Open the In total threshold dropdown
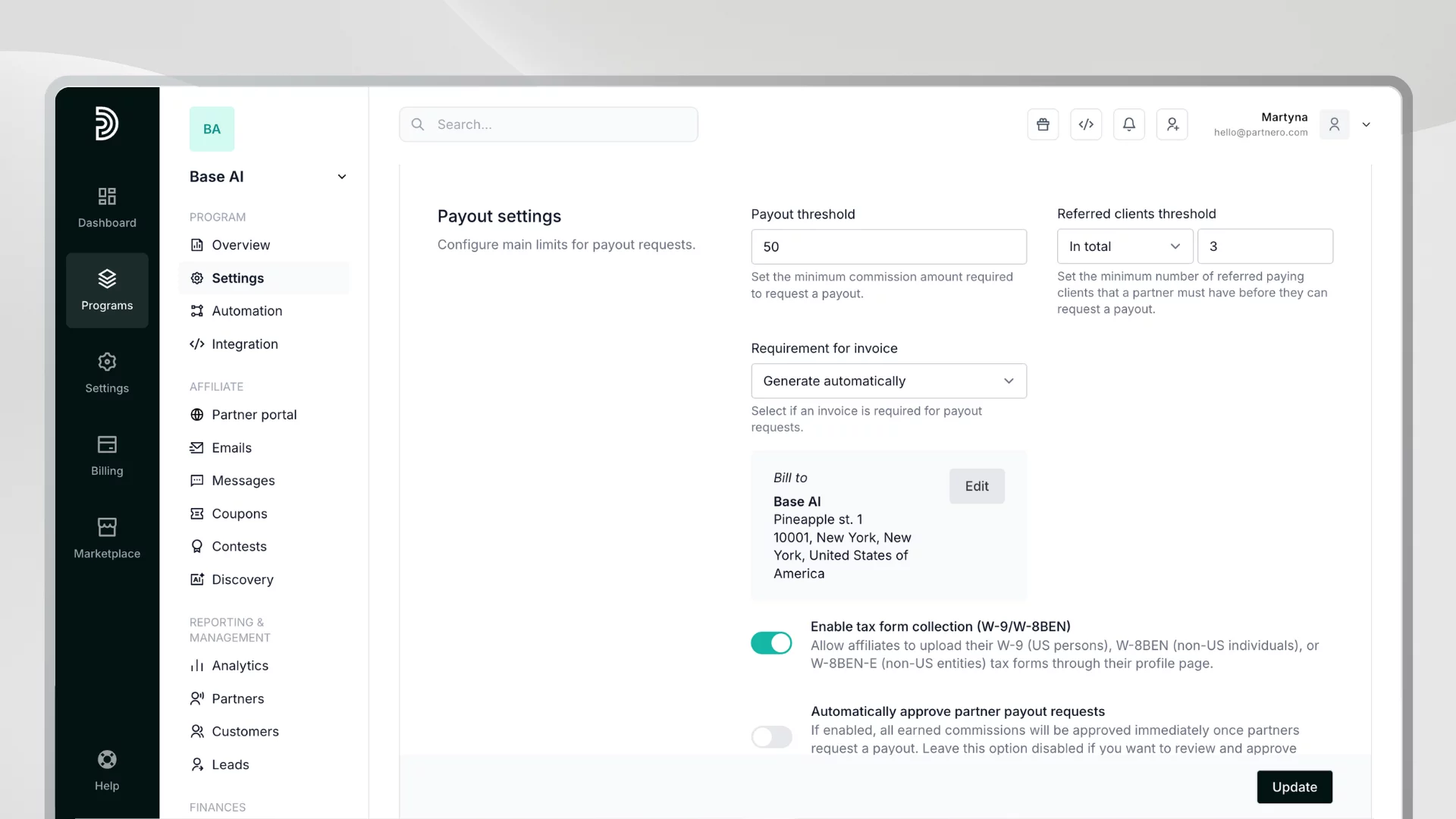 tap(1125, 246)
